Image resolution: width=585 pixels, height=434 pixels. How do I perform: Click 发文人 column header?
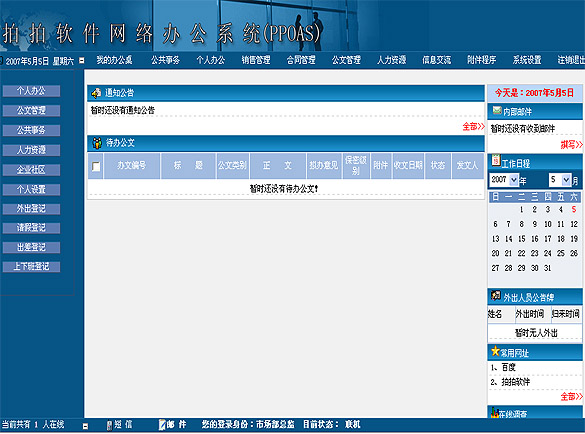[x=467, y=166]
